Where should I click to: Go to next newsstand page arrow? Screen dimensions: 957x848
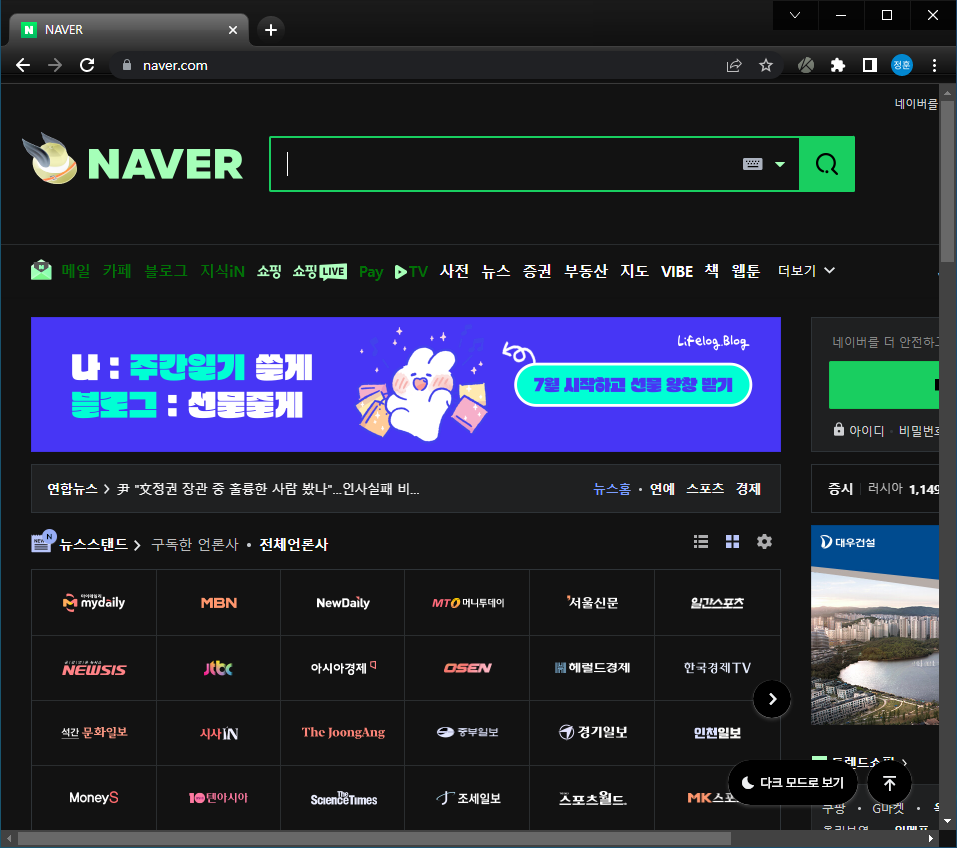pos(772,699)
